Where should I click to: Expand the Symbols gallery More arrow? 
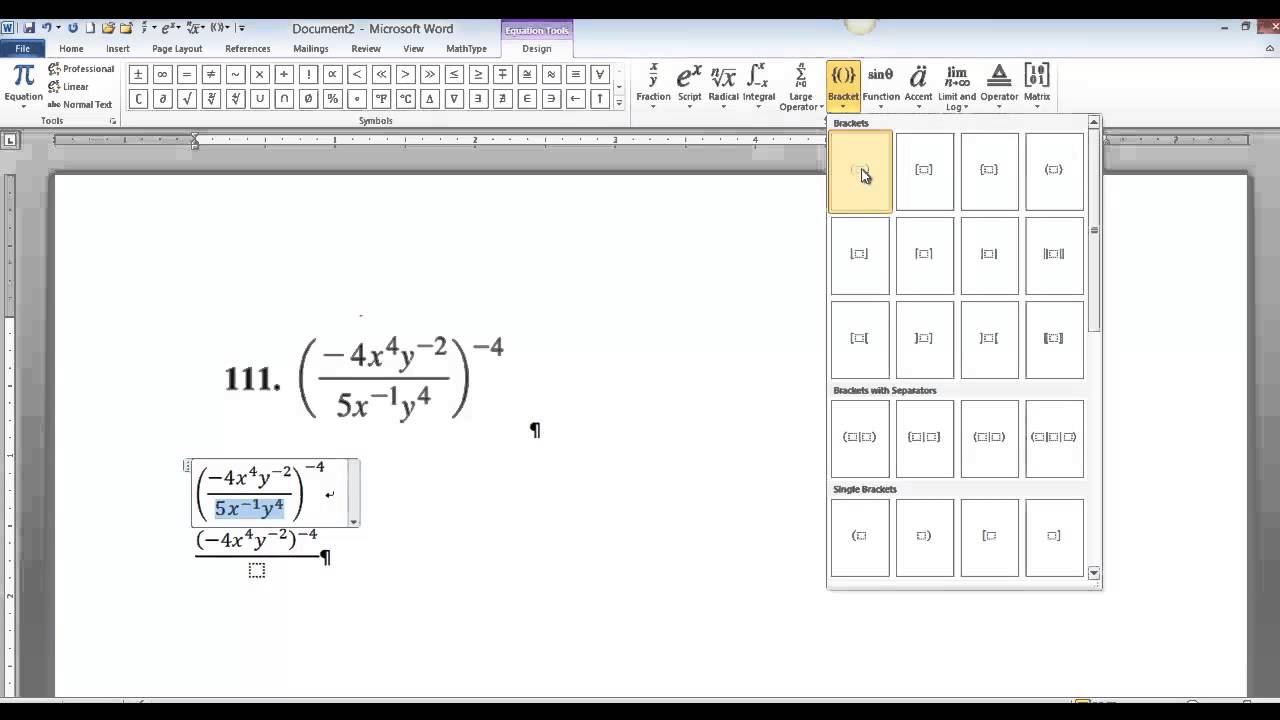click(619, 102)
